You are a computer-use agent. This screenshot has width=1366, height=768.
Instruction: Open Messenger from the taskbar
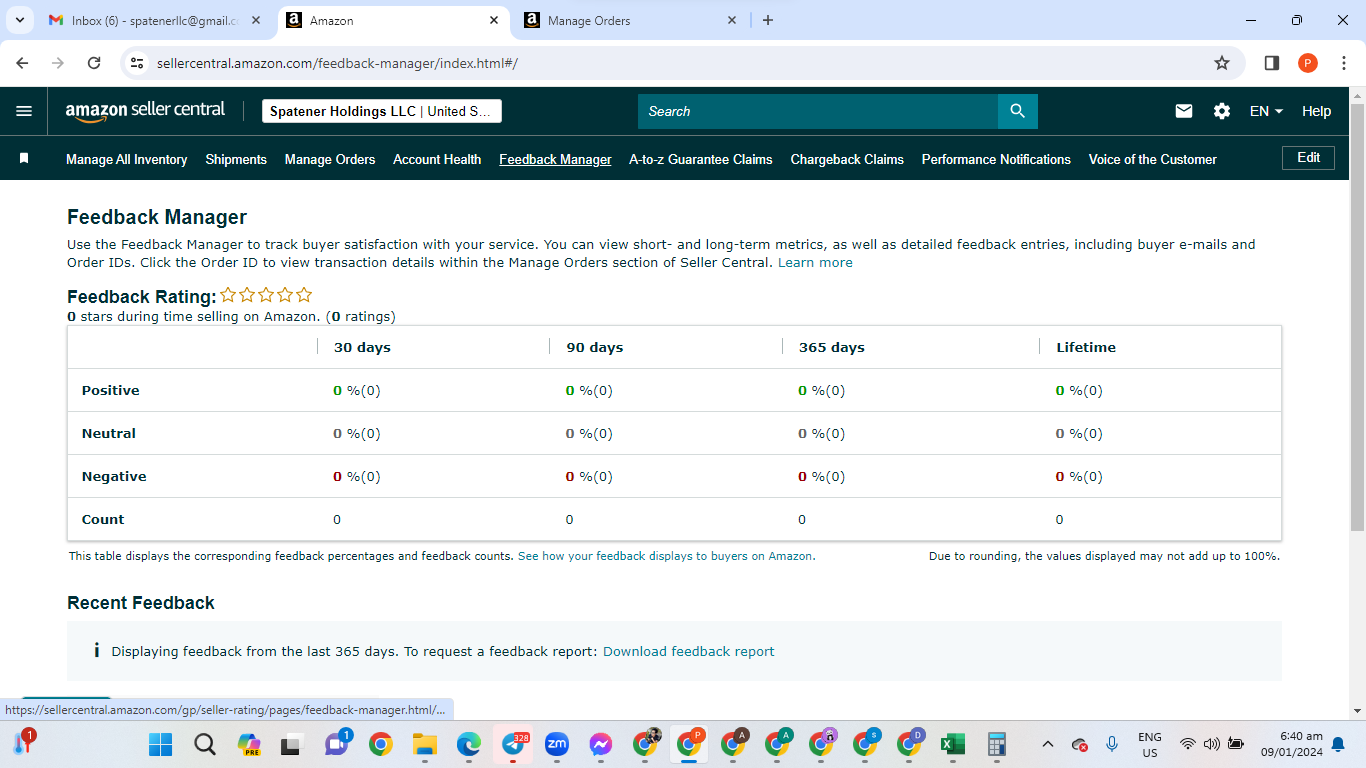[601, 744]
